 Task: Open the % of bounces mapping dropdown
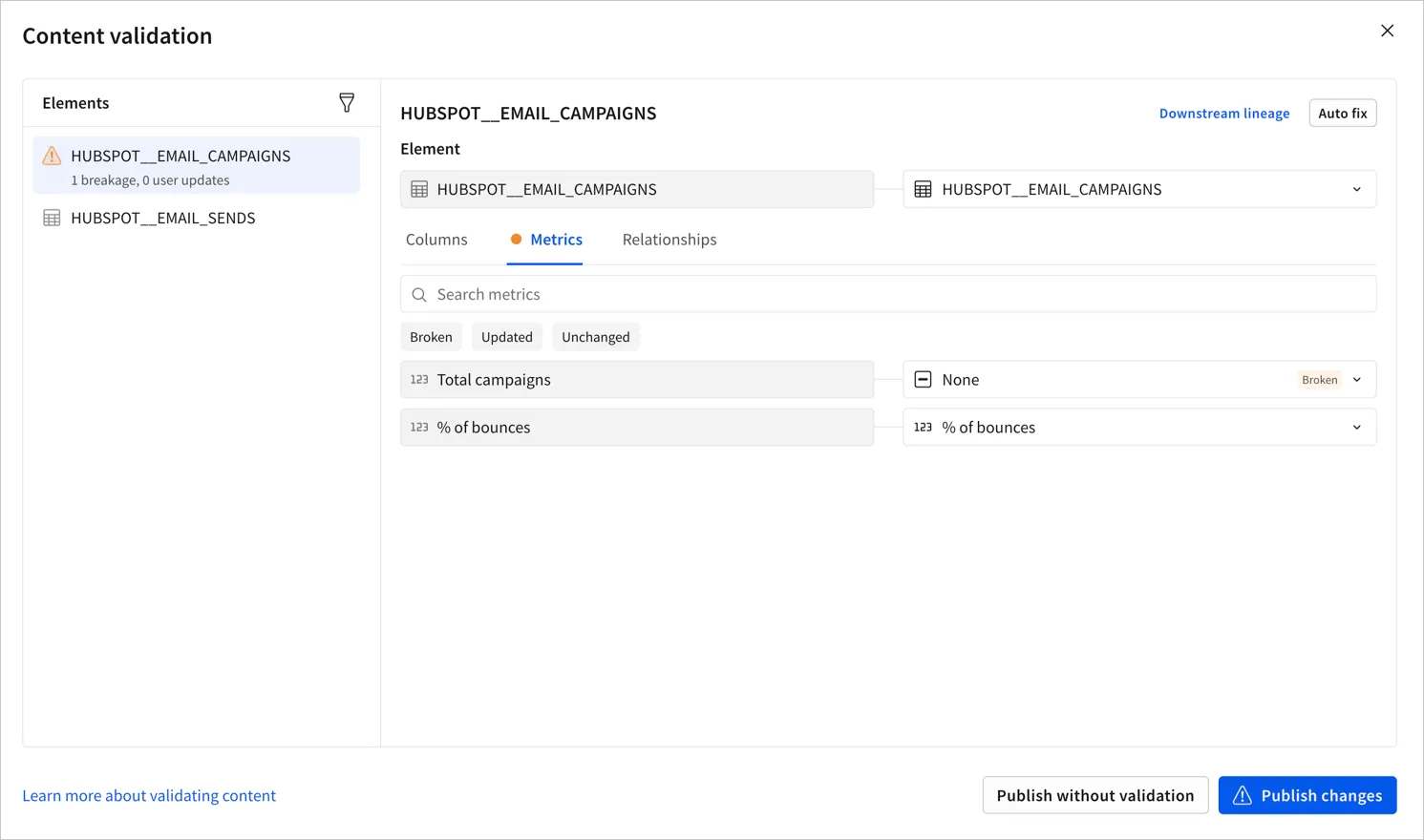(1139, 427)
